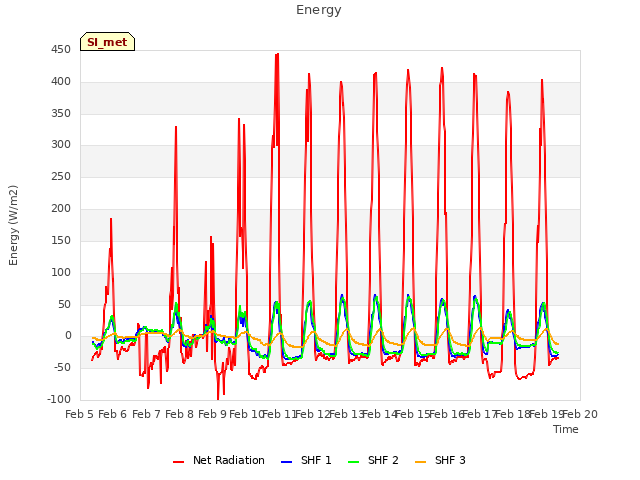Click the Net Radiation peak on Feb 6
The height and width of the screenshot is (480, 640).
tap(111, 219)
